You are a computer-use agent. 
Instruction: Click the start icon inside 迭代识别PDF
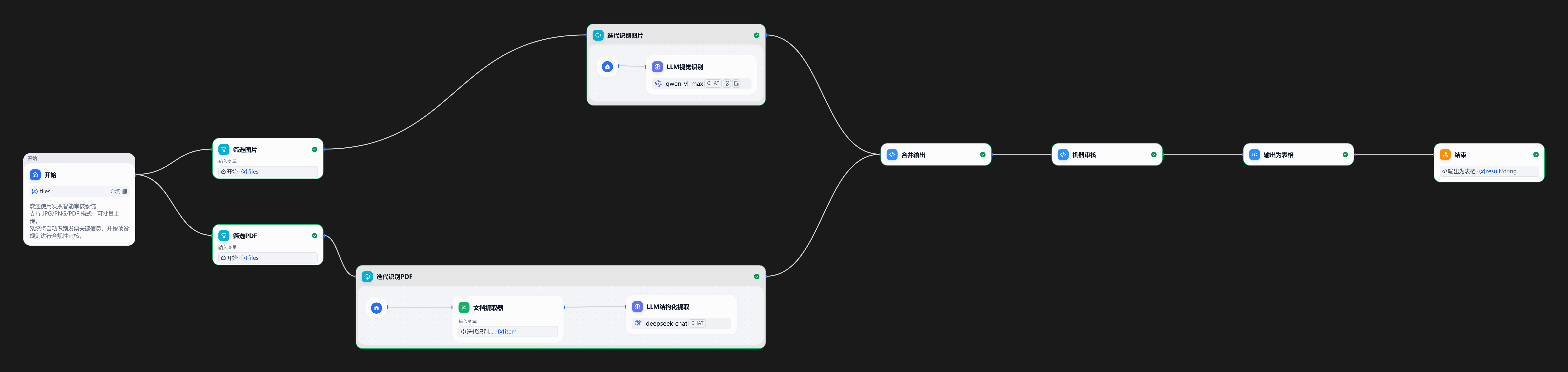(x=377, y=308)
